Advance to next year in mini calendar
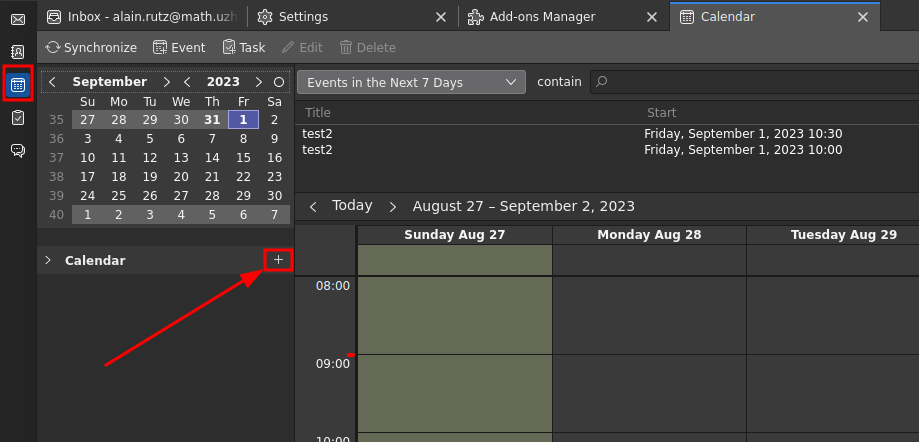The height and width of the screenshot is (442, 919). [x=259, y=82]
